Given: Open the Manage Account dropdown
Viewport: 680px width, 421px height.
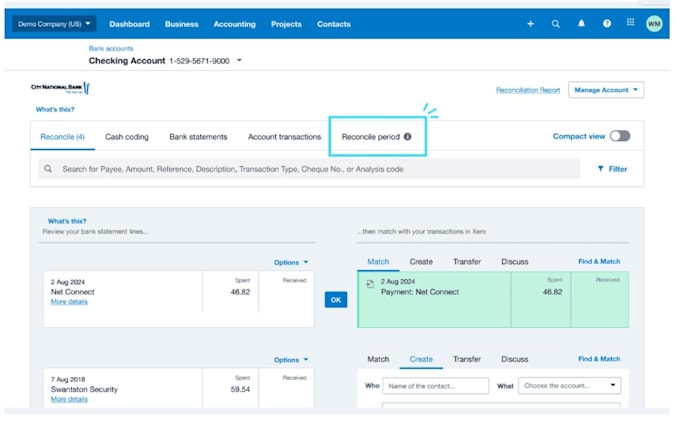Looking at the screenshot, I should click(x=606, y=90).
